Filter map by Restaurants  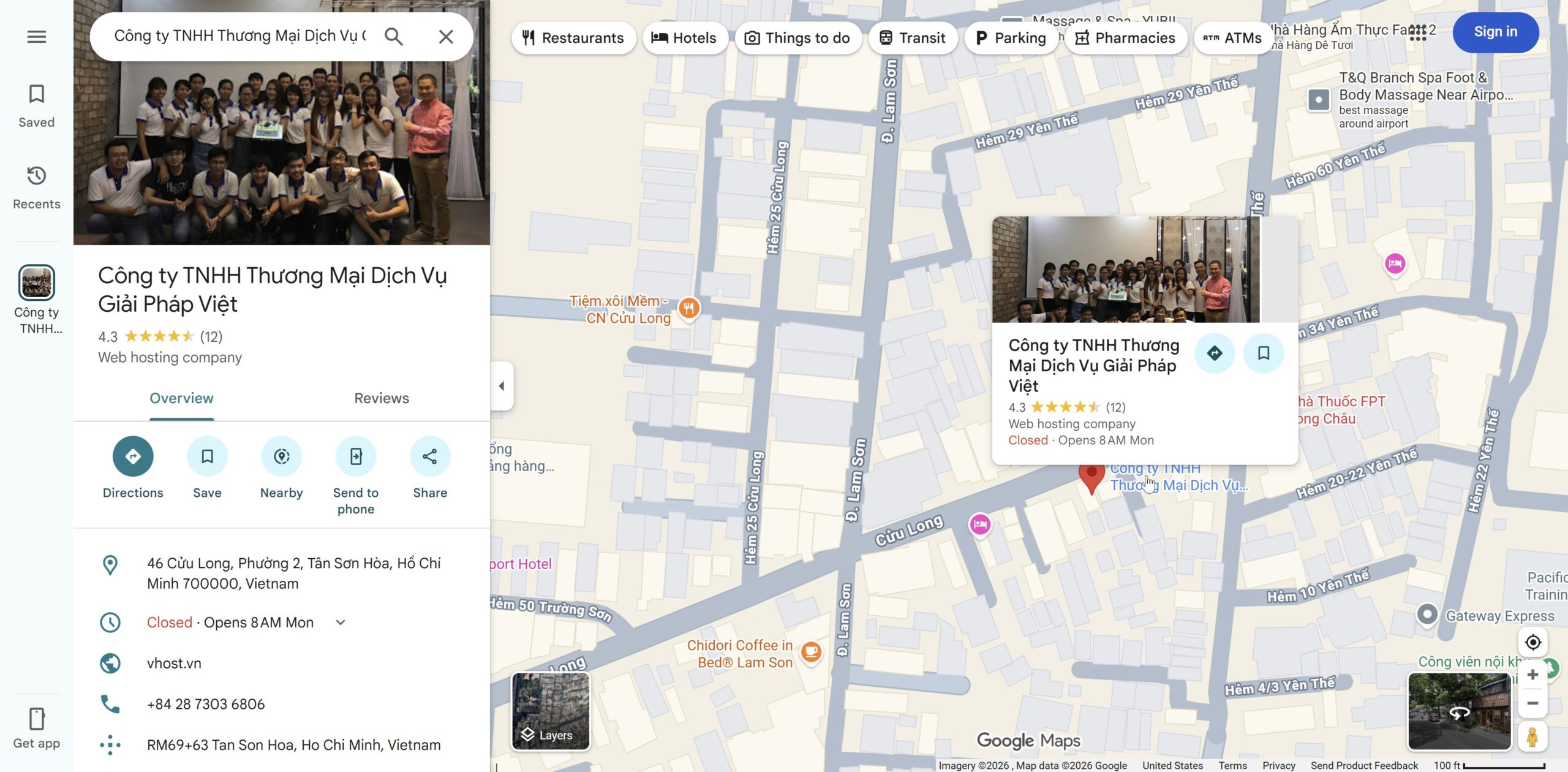tap(573, 38)
